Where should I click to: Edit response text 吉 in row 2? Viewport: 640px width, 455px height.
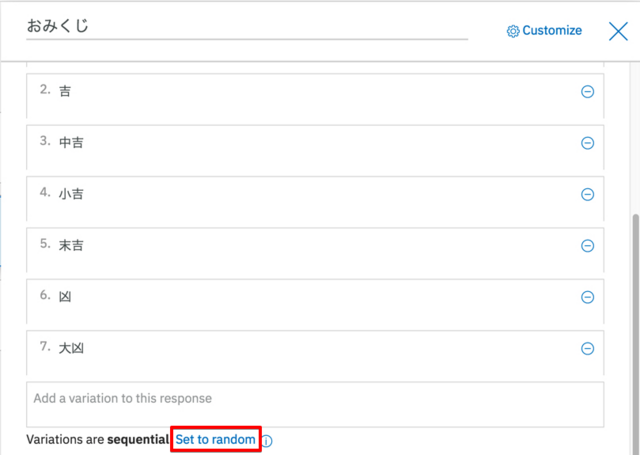click(x=315, y=96)
